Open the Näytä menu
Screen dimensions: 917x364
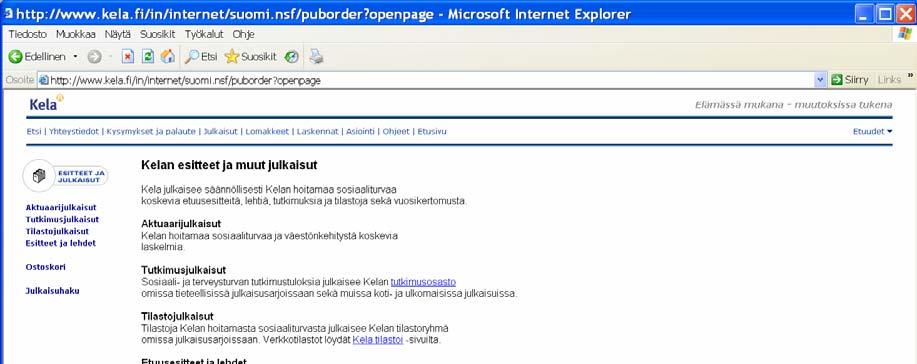[118, 35]
